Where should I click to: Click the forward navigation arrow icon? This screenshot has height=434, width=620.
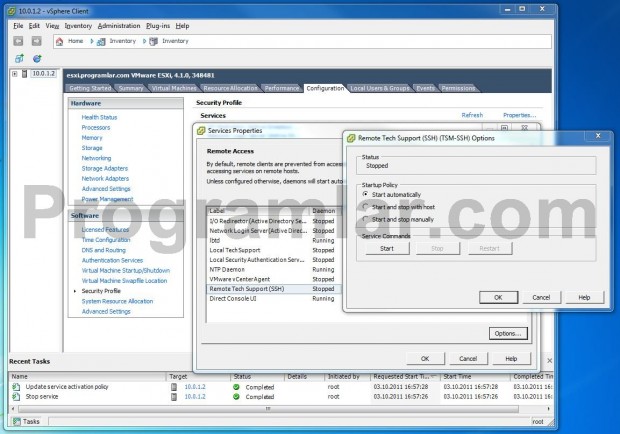point(36,41)
